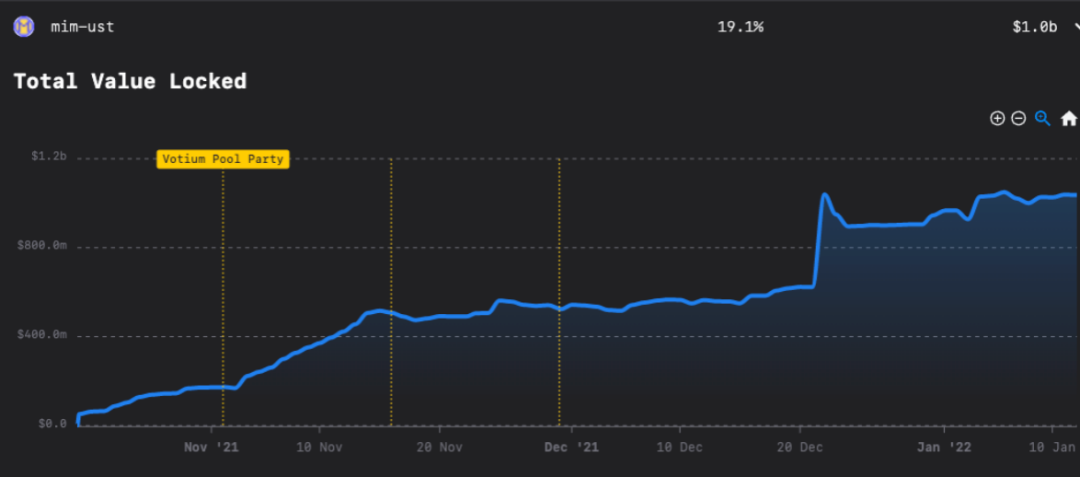The width and height of the screenshot is (1080, 477).
Task: Click the $1.2b y-axis label
Action: (x=49, y=157)
